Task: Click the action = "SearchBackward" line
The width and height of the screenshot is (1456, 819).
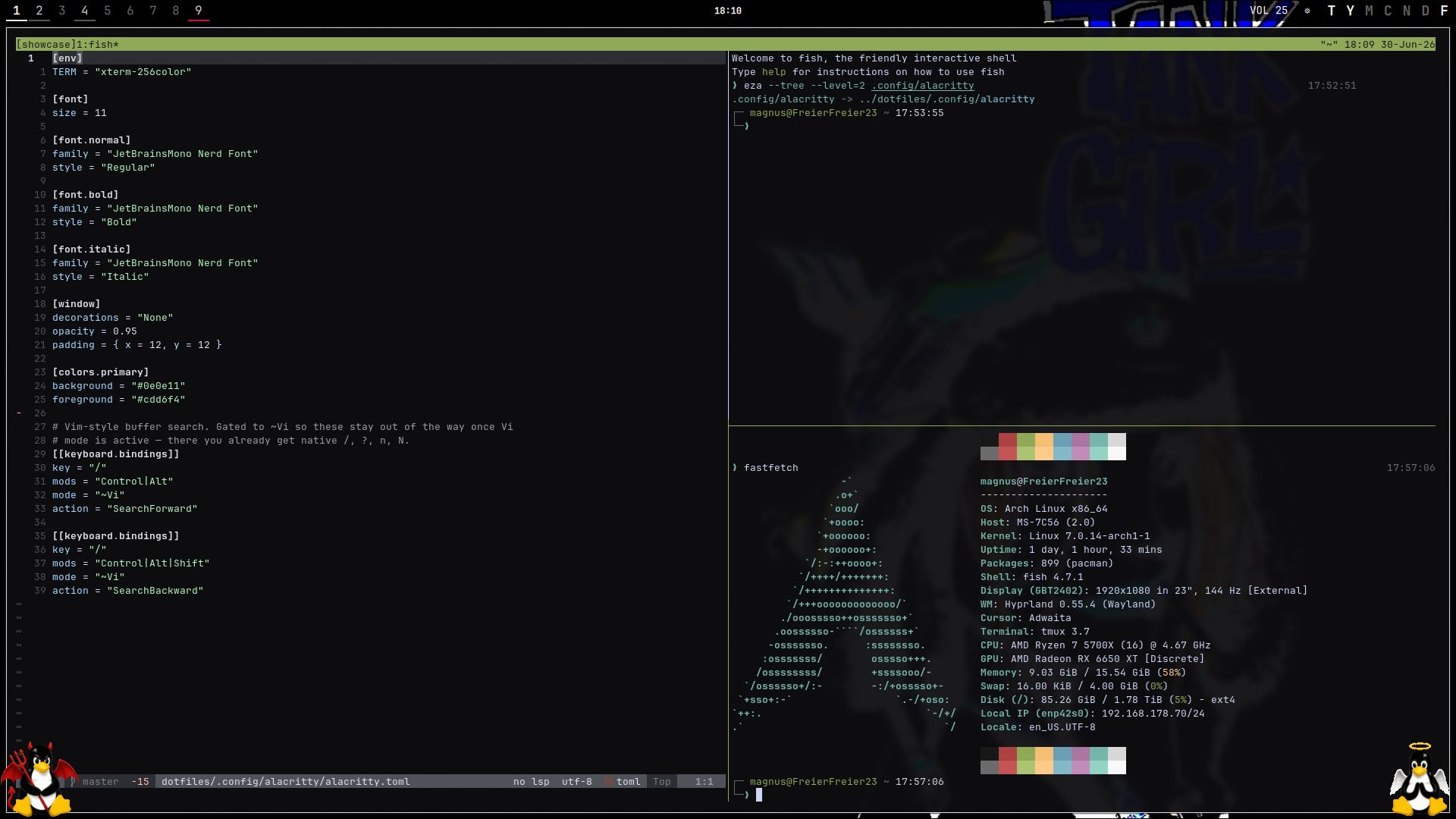Action: 128,591
